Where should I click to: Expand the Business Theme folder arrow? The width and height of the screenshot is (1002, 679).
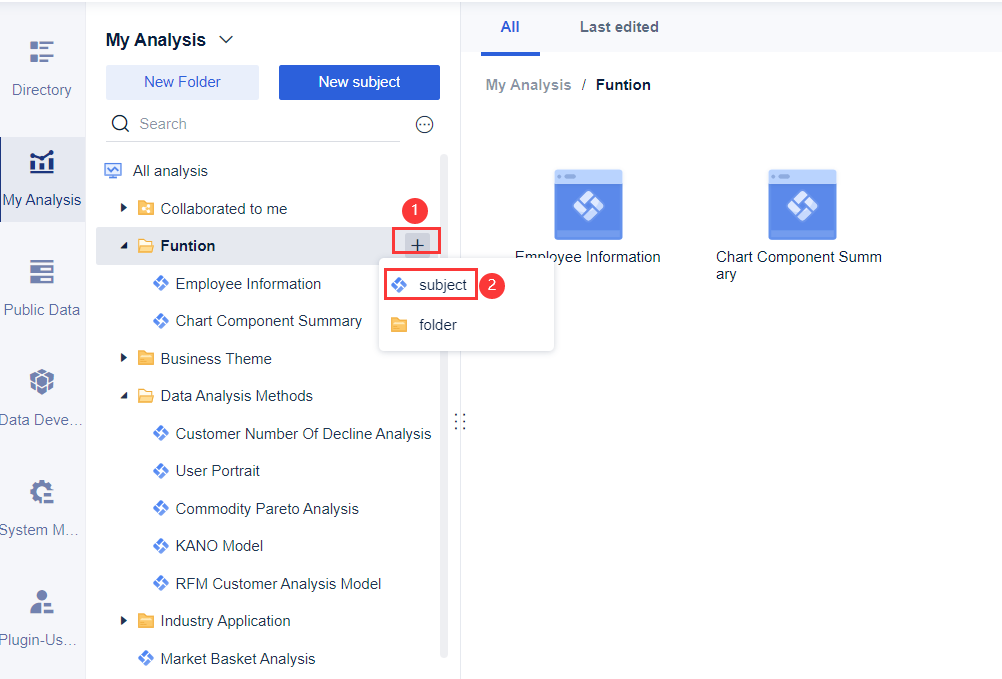[124, 358]
